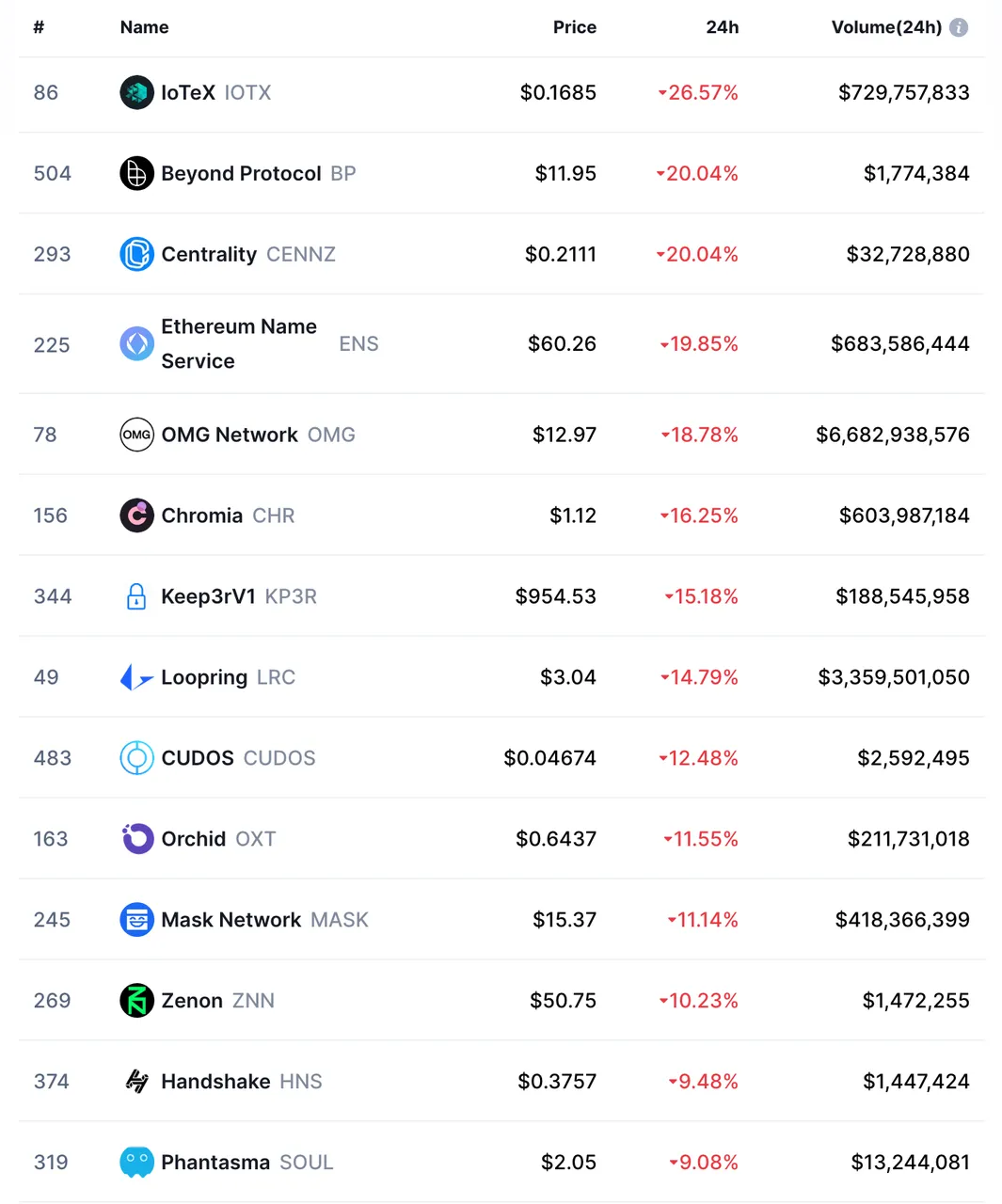Click the Keep3rV1 padlock logo
This screenshot has width=1002, height=1204.
coord(136,596)
